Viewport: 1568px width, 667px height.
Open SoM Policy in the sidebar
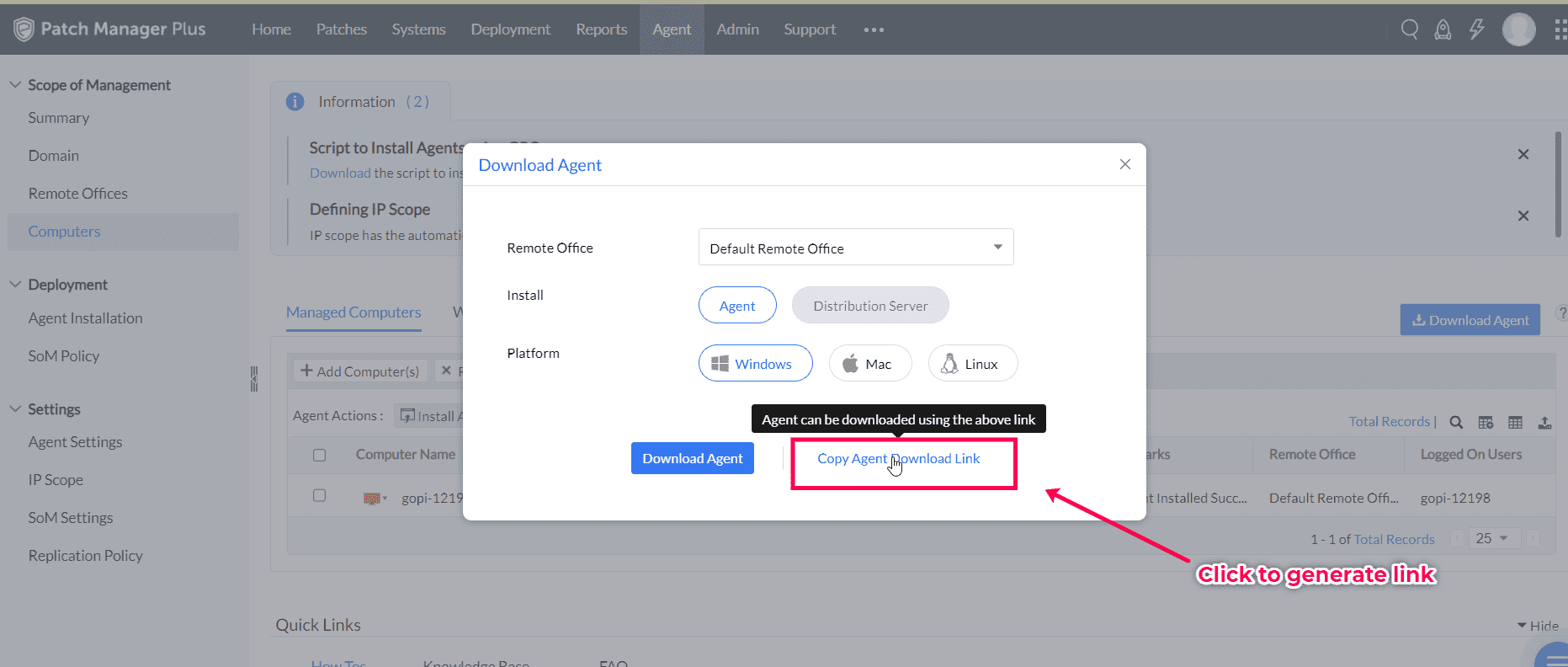64,356
